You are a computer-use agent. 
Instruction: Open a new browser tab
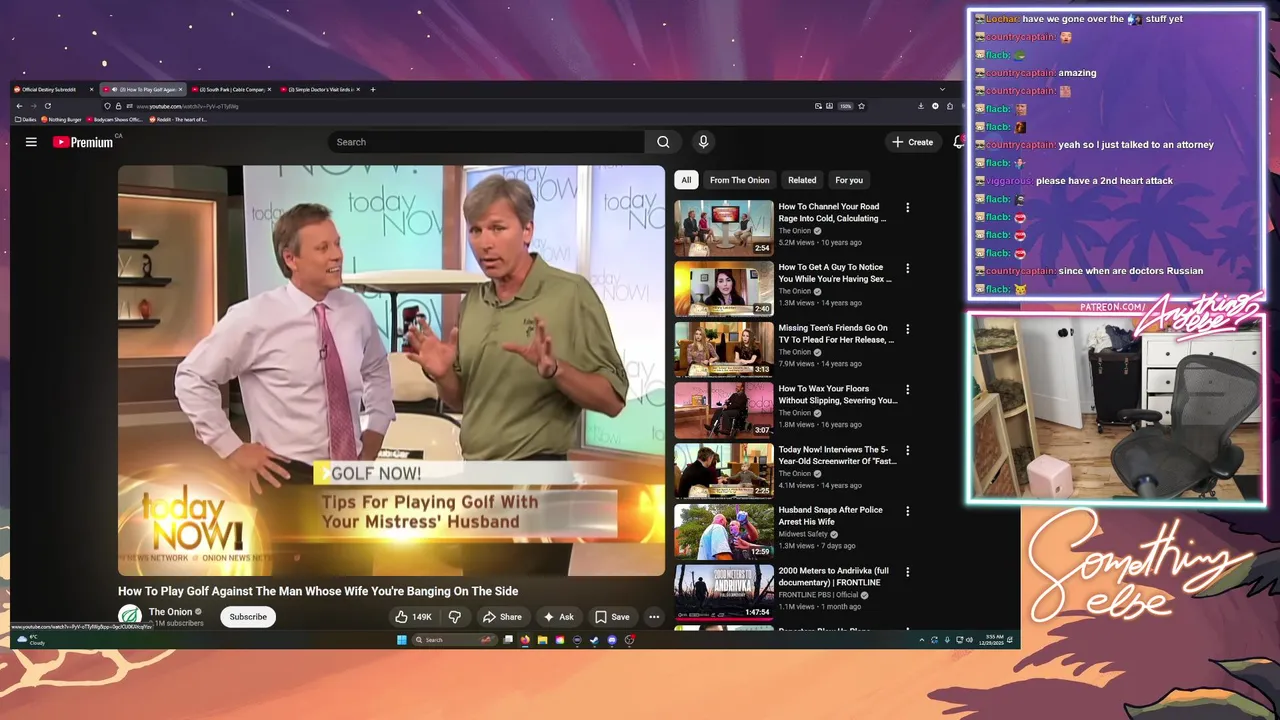tap(373, 89)
